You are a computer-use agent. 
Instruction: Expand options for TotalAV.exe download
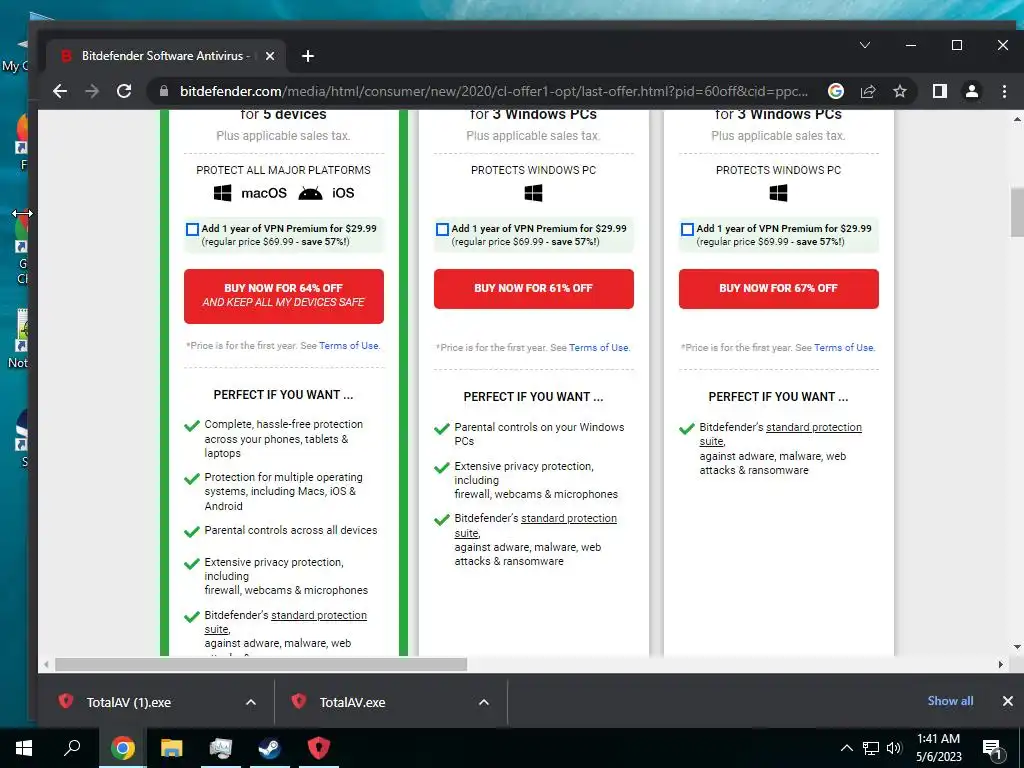(484, 703)
